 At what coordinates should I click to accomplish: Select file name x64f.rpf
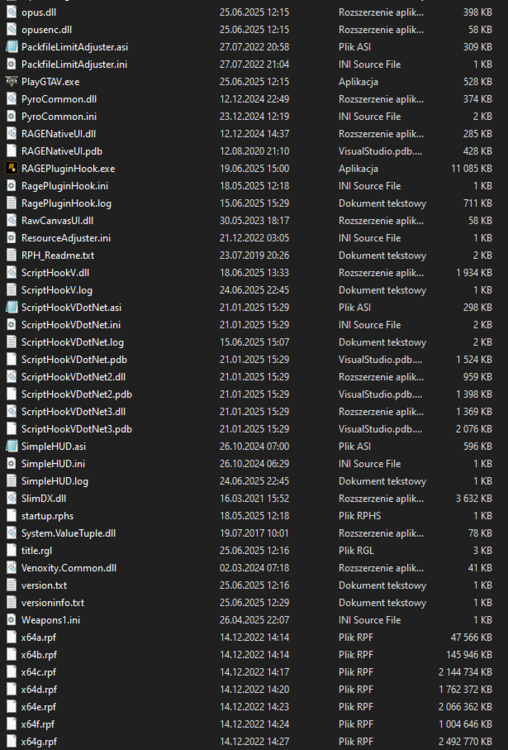pyautogui.click(x=38, y=724)
